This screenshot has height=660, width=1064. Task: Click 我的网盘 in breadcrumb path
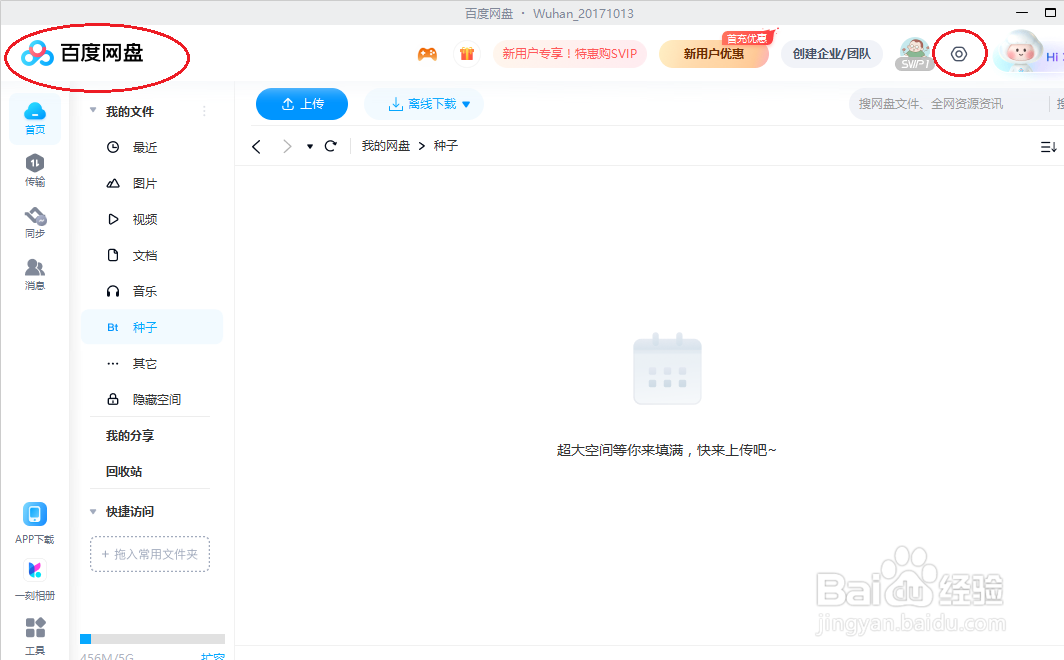click(385, 146)
